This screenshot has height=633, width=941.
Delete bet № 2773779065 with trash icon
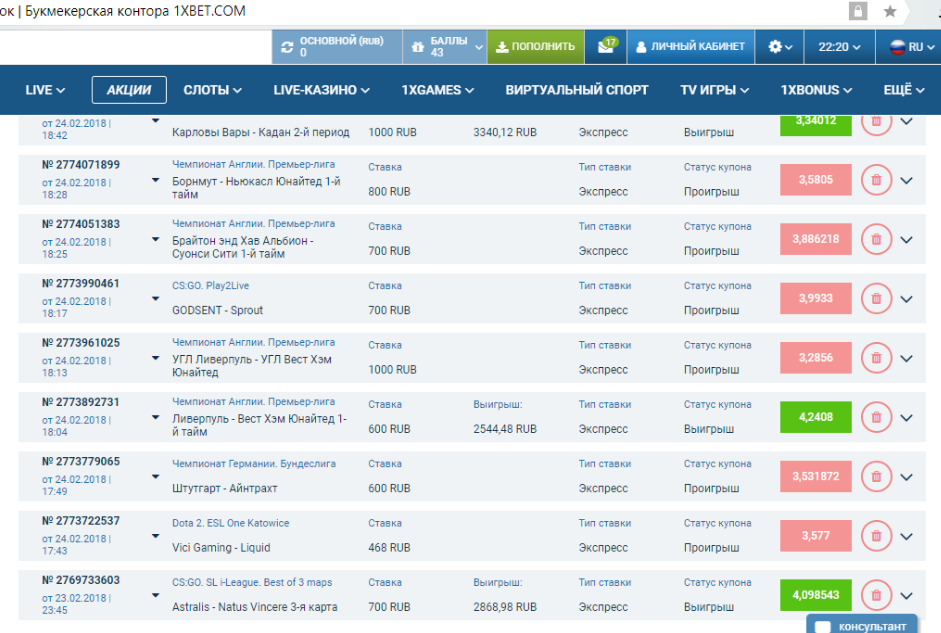pyautogui.click(x=876, y=476)
